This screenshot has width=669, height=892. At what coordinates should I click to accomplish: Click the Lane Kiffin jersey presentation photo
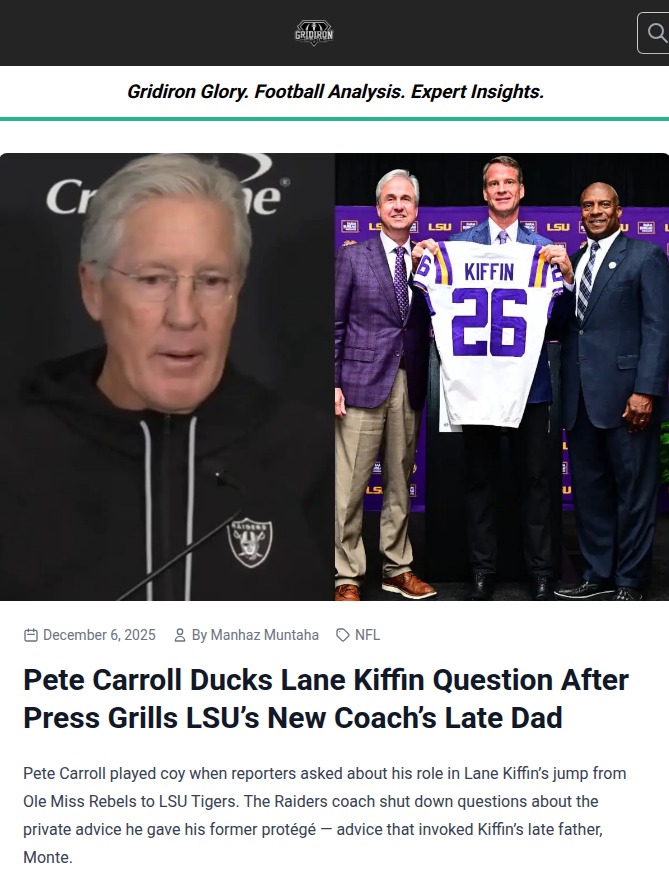coord(500,377)
